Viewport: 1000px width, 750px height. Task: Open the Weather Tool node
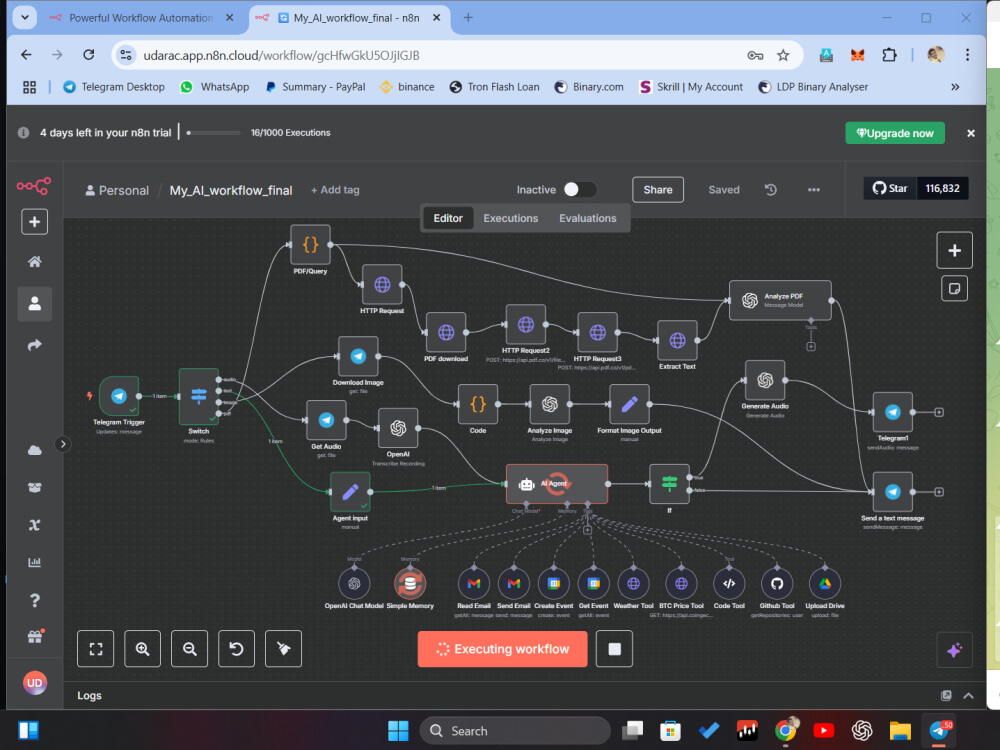[633, 584]
